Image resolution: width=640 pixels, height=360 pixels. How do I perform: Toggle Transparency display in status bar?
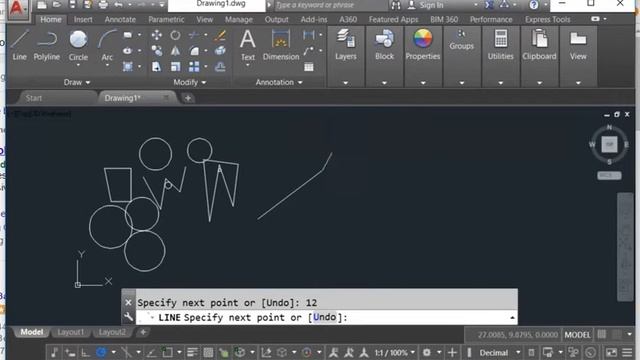click(x=208, y=352)
